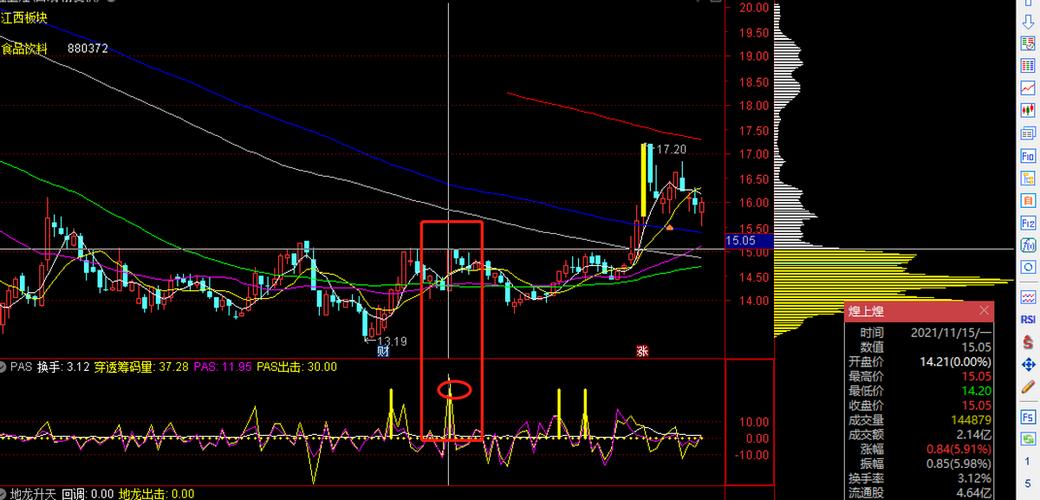Click the red 张 marker on the timeline
This screenshot has width=1040, height=500.
coord(641,351)
